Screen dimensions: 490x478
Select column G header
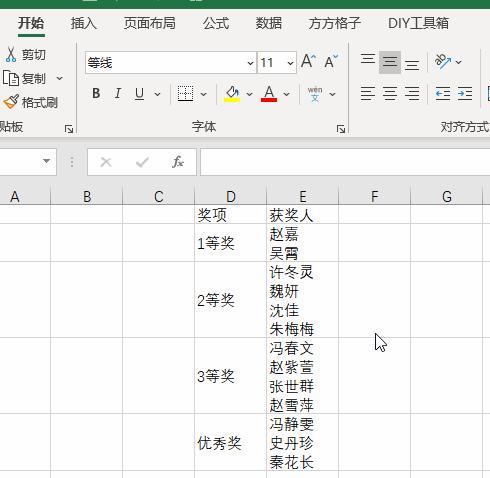click(x=447, y=197)
